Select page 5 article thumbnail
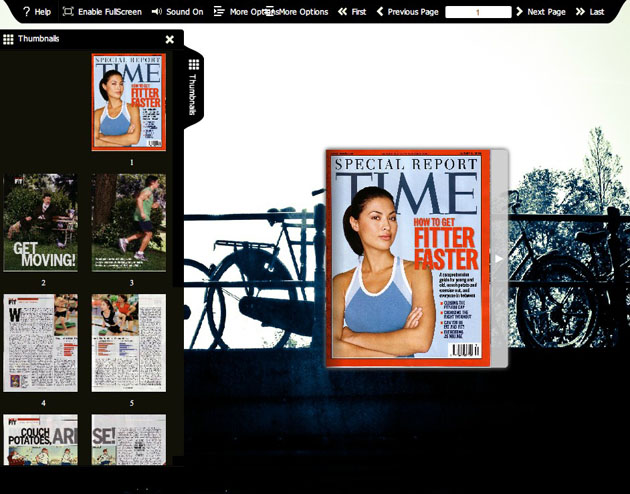 [x=129, y=343]
